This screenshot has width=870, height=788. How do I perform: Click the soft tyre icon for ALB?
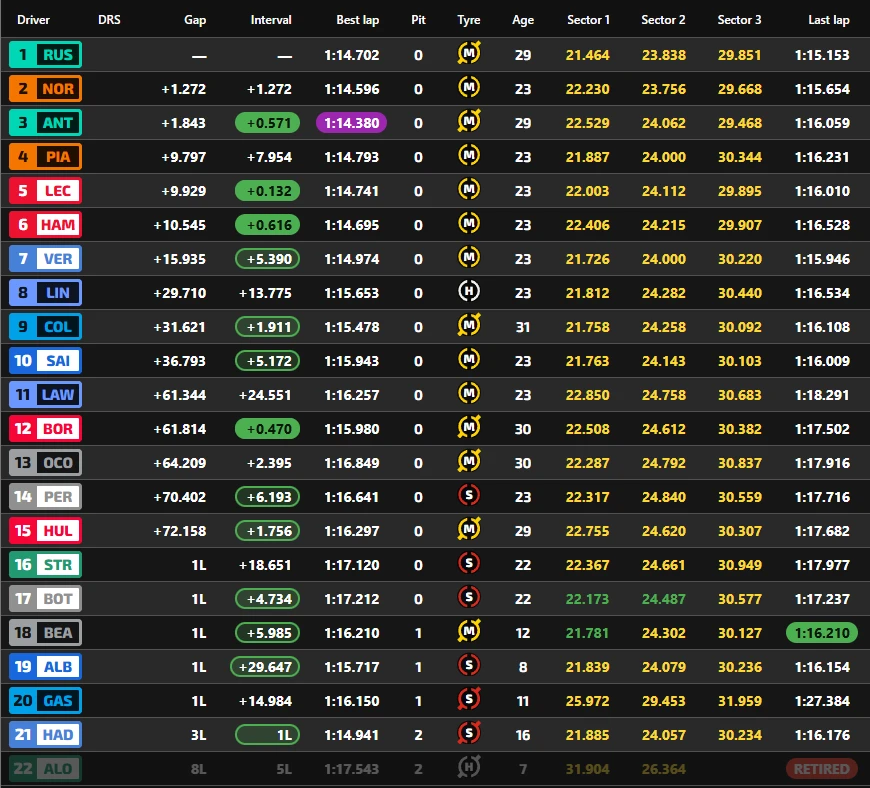coord(469,665)
